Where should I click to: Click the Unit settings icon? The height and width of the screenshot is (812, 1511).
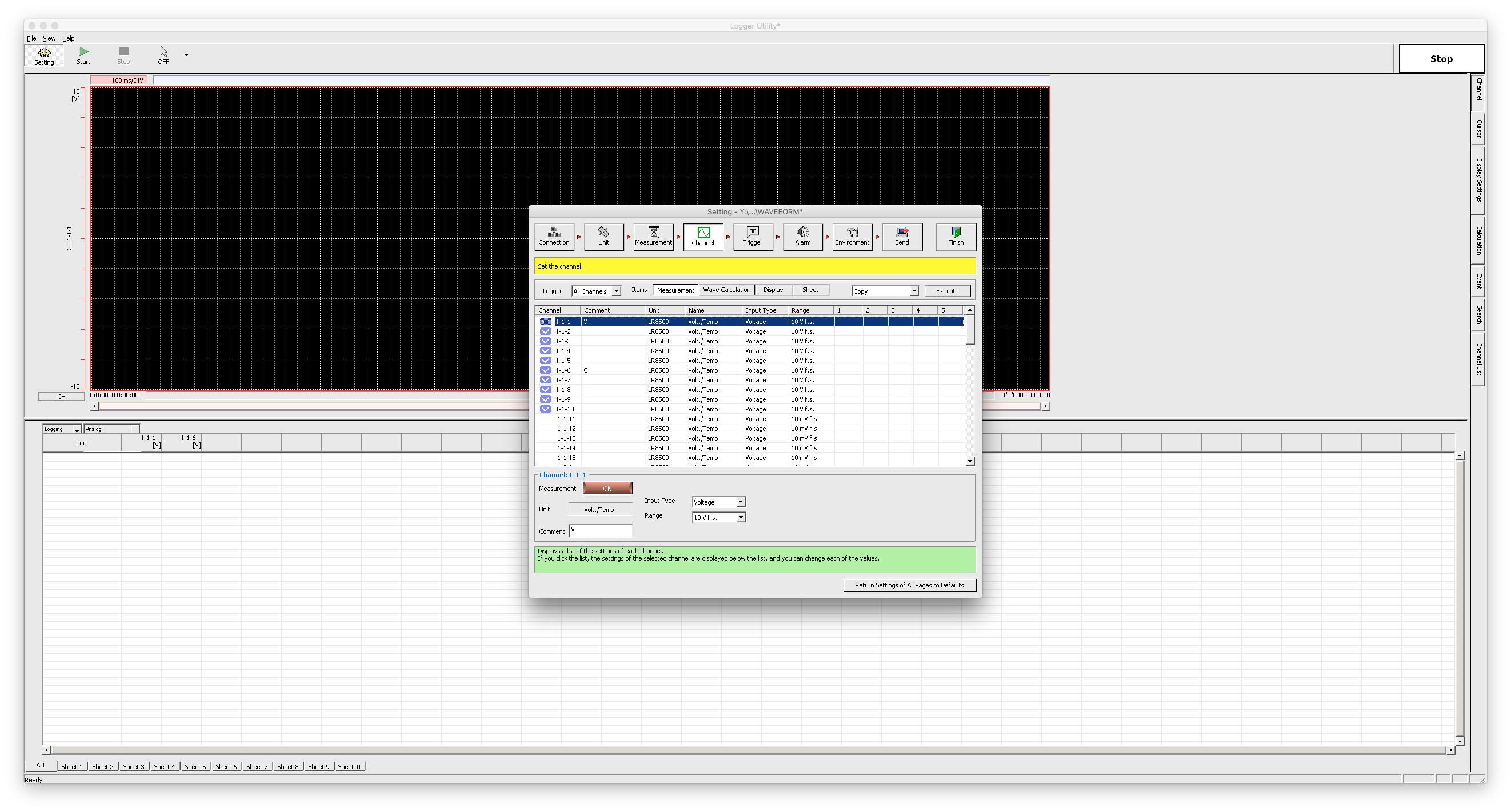tap(603, 237)
